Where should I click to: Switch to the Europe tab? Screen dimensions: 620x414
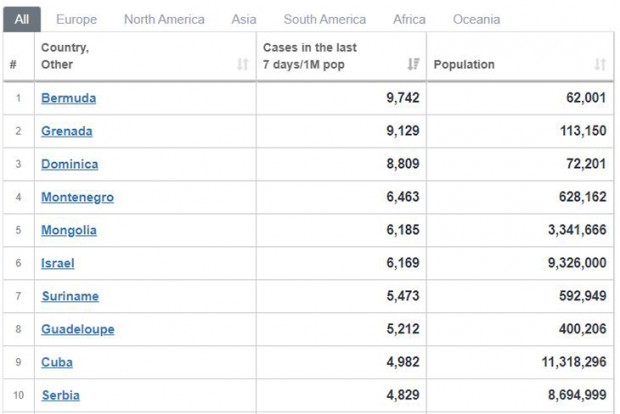pos(77,19)
